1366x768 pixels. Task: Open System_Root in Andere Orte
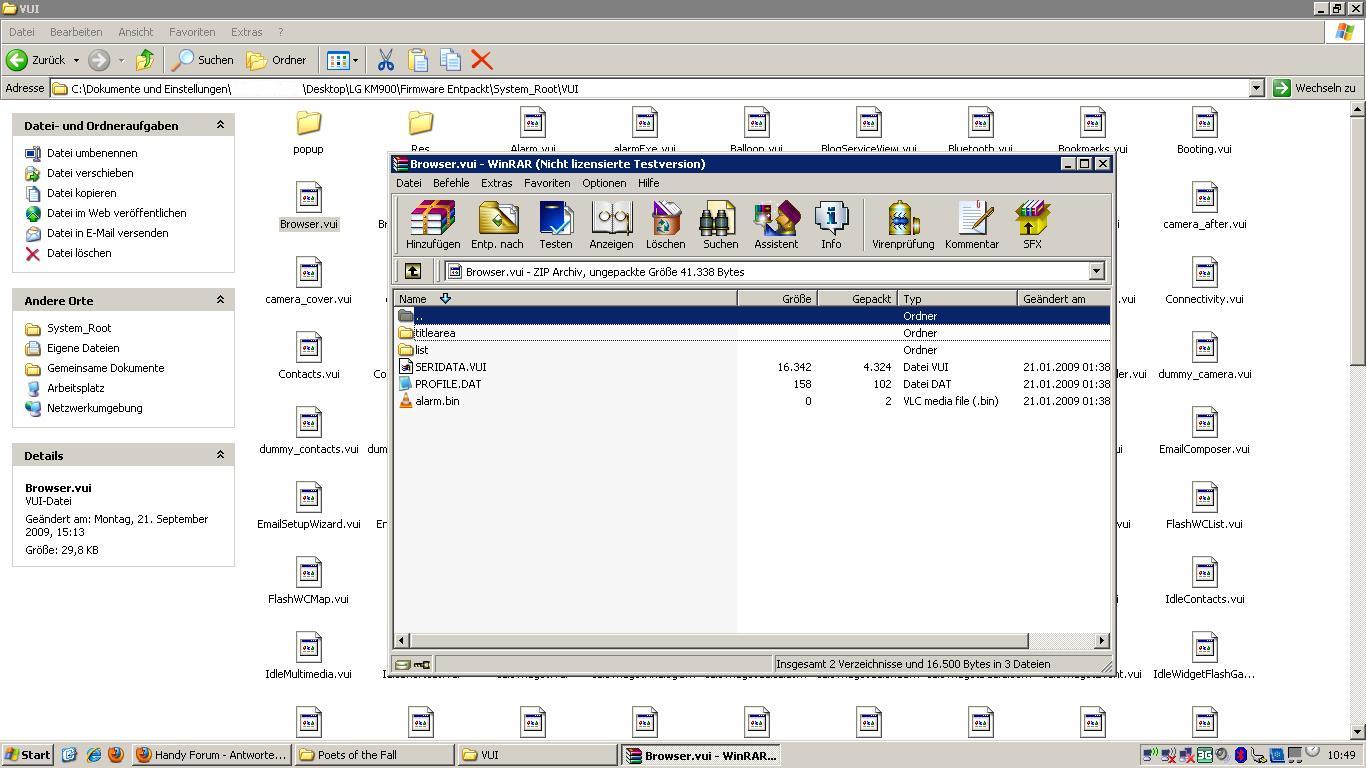point(79,328)
